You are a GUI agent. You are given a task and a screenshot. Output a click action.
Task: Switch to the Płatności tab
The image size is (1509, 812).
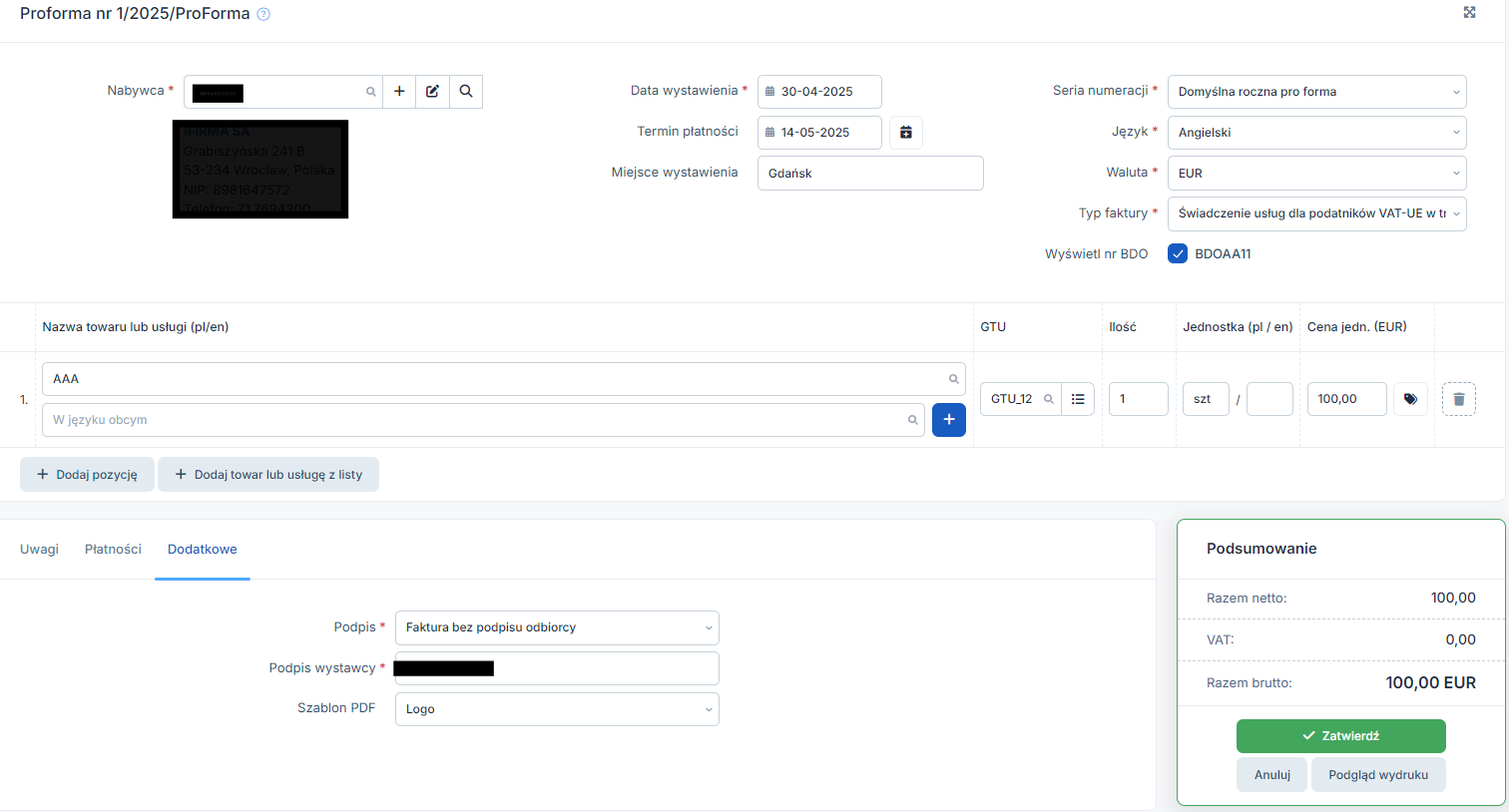click(x=113, y=550)
